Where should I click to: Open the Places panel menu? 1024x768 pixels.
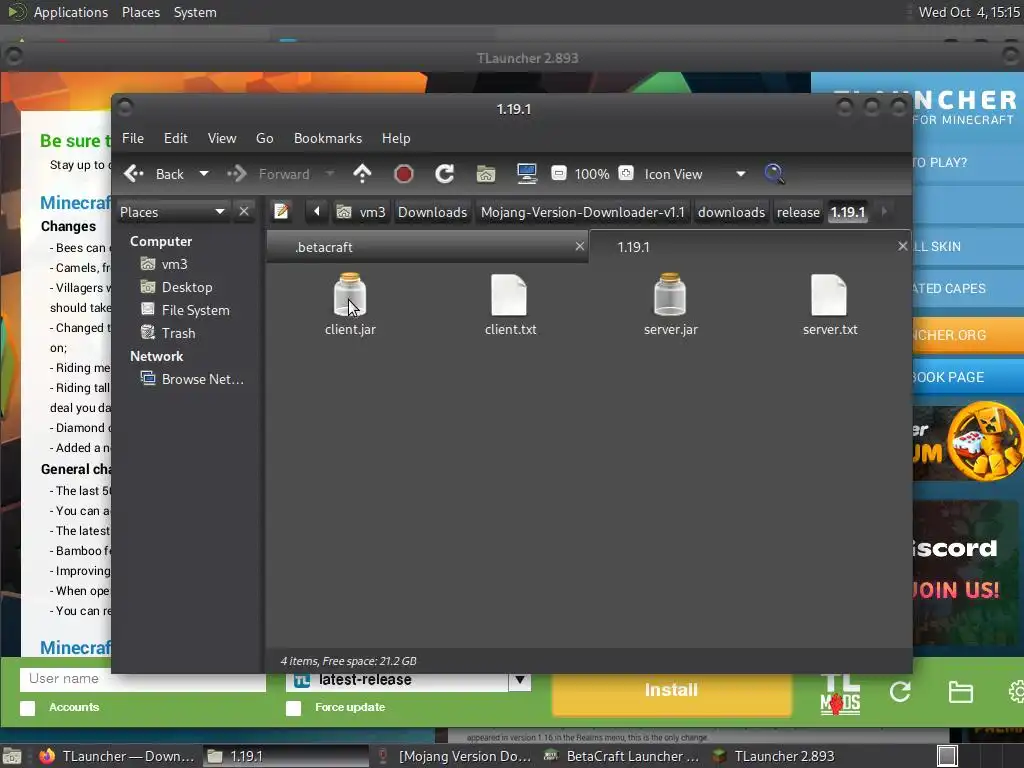click(141, 12)
